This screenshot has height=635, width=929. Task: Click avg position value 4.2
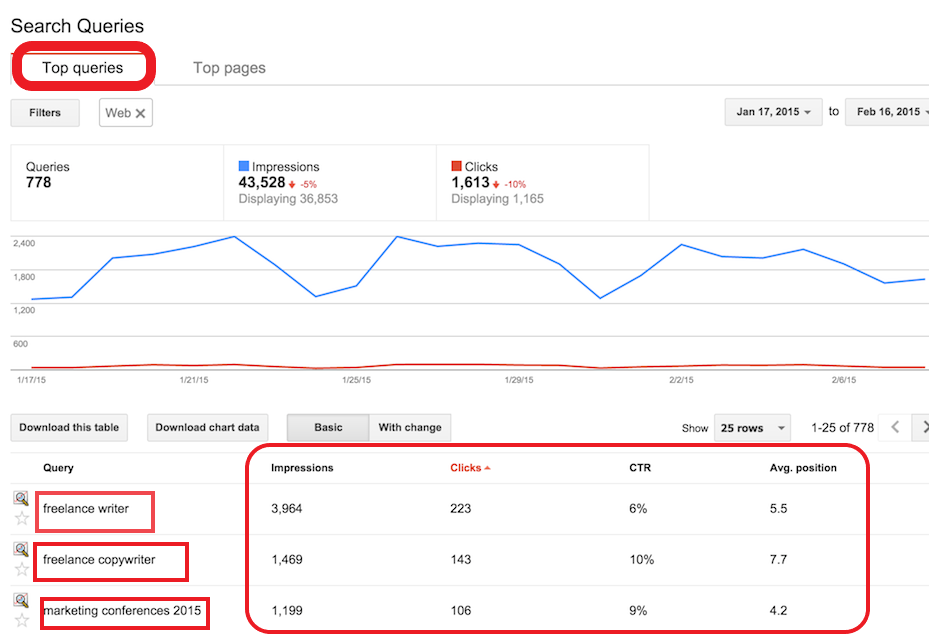[x=779, y=611]
